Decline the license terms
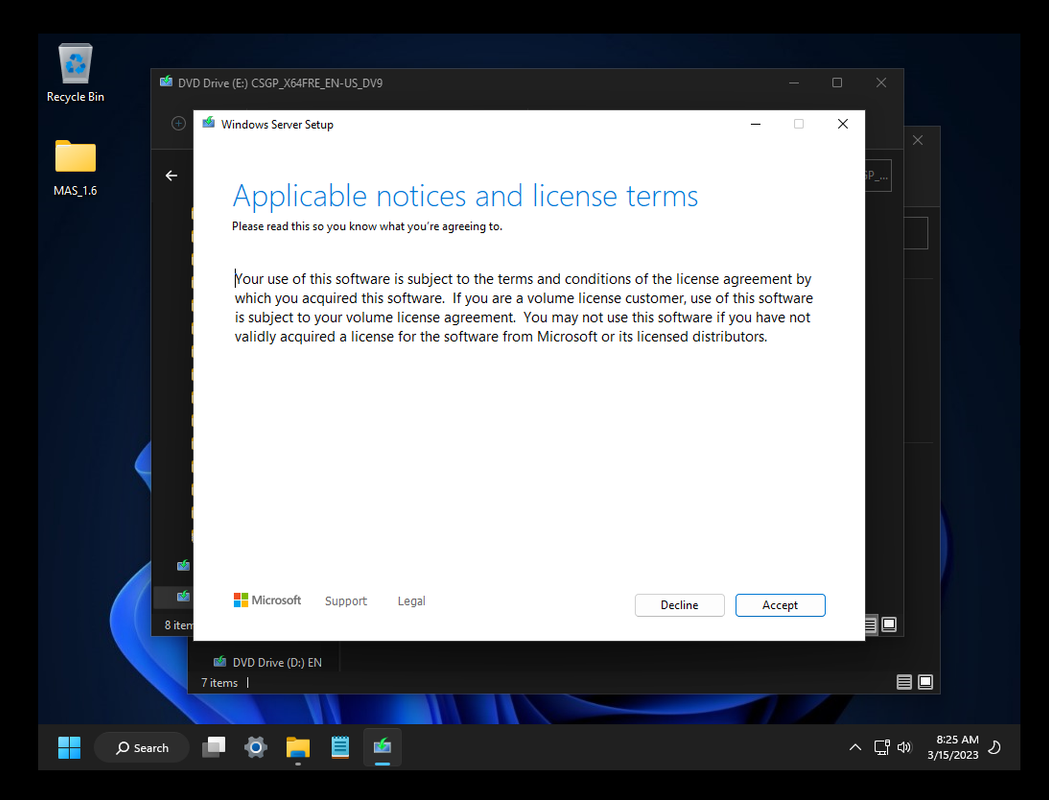Screen dimensions: 1049x800 [x=679, y=605]
